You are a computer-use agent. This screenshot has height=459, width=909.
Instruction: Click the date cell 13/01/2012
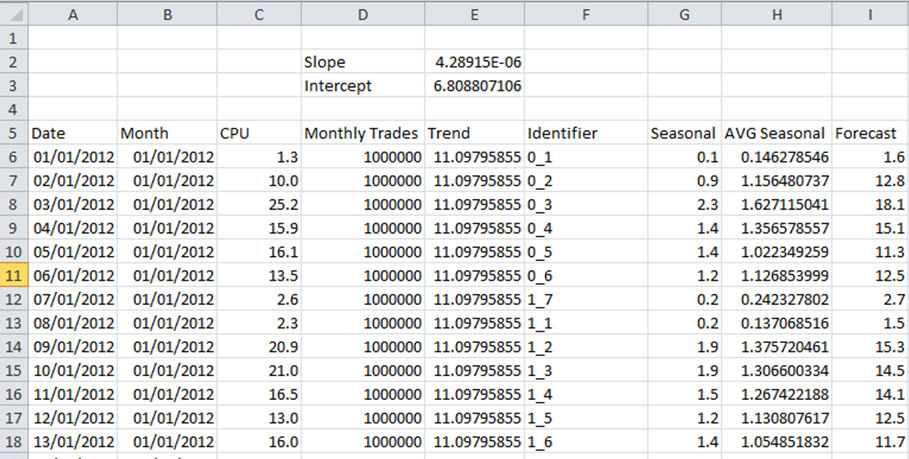tap(72, 442)
